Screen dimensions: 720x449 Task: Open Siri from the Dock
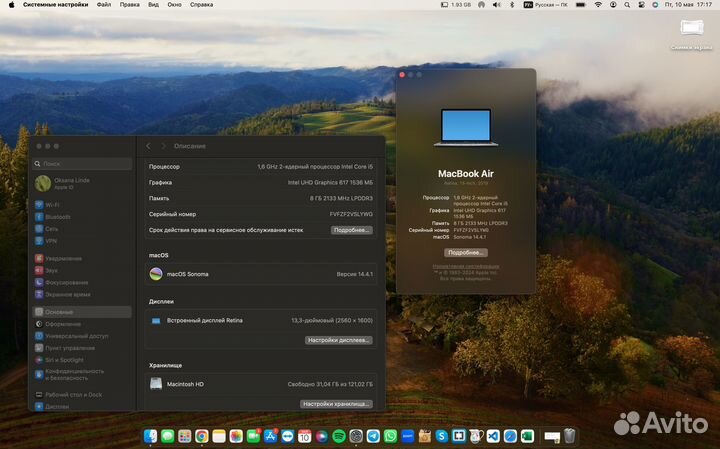point(322,436)
